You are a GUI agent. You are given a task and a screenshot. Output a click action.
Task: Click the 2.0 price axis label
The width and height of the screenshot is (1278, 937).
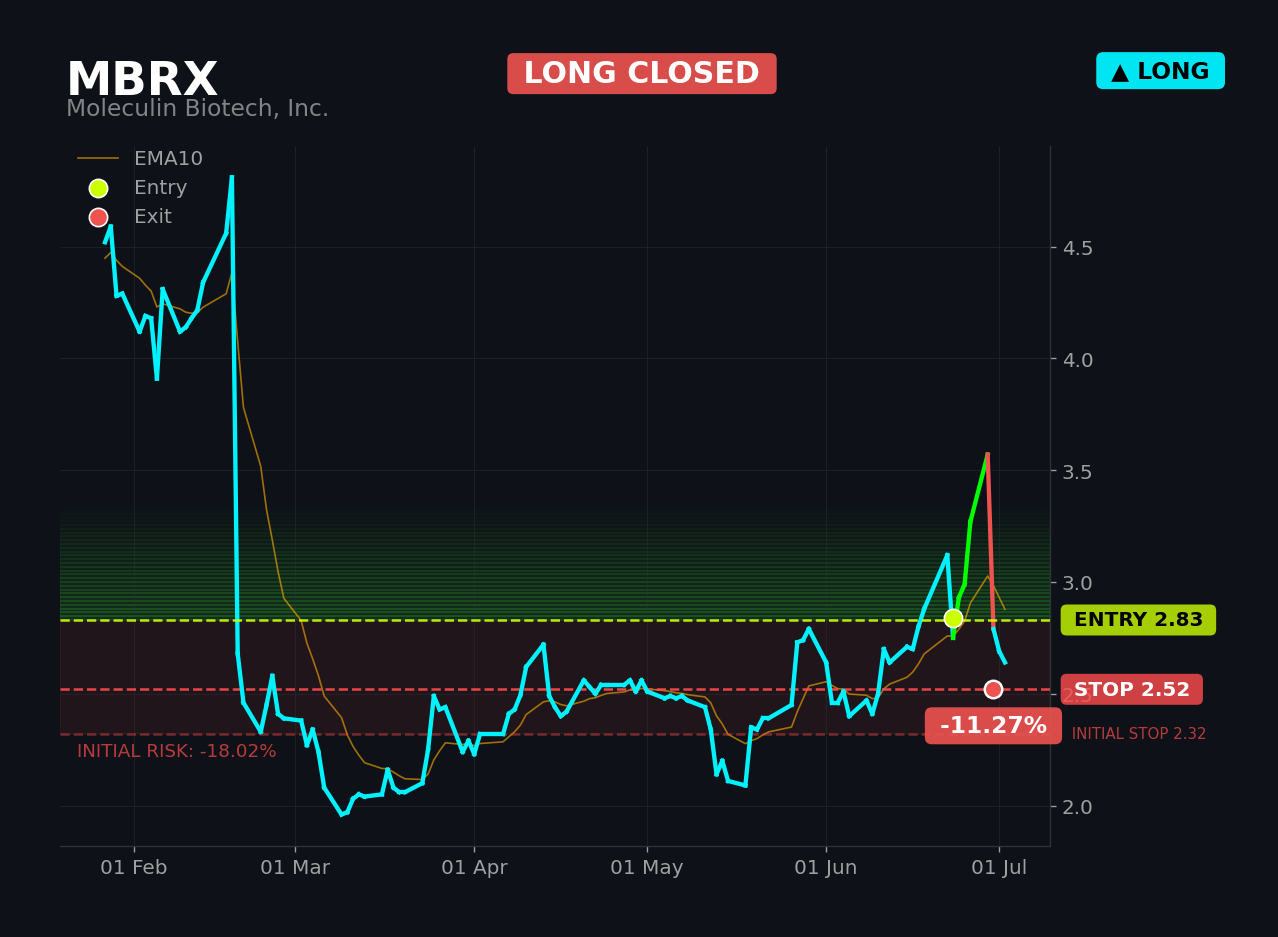pos(1077,807)
